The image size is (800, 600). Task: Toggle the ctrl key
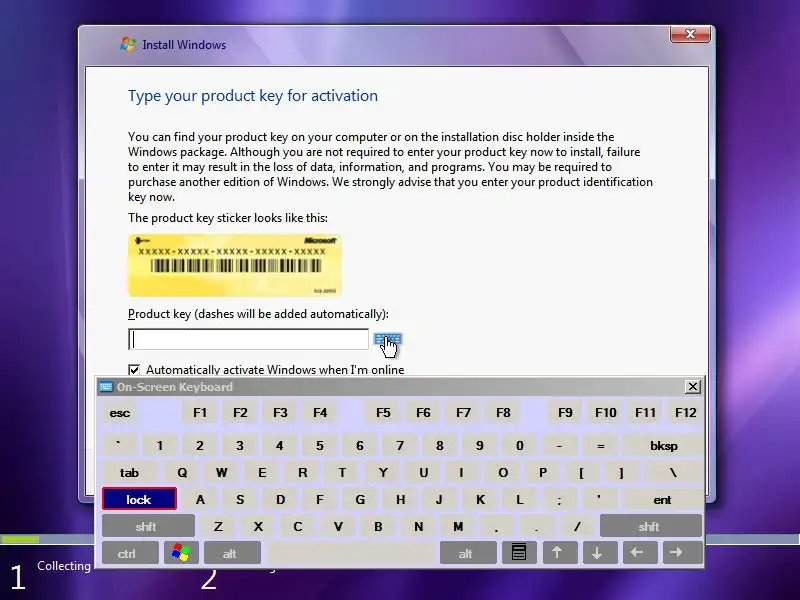pyautogui.click(x=130, y=553)
